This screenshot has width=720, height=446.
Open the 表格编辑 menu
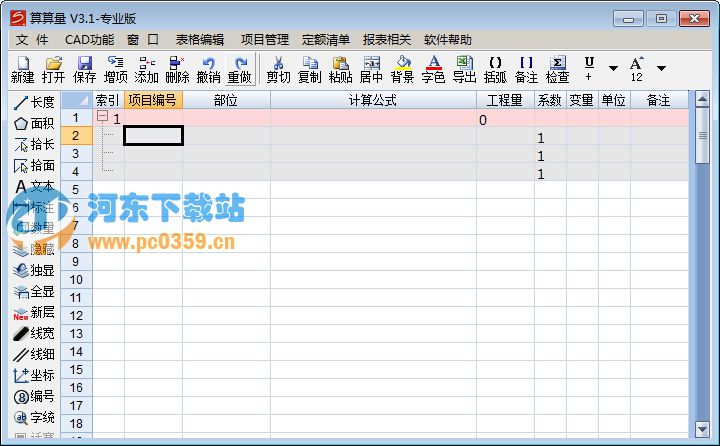point(200,40)
